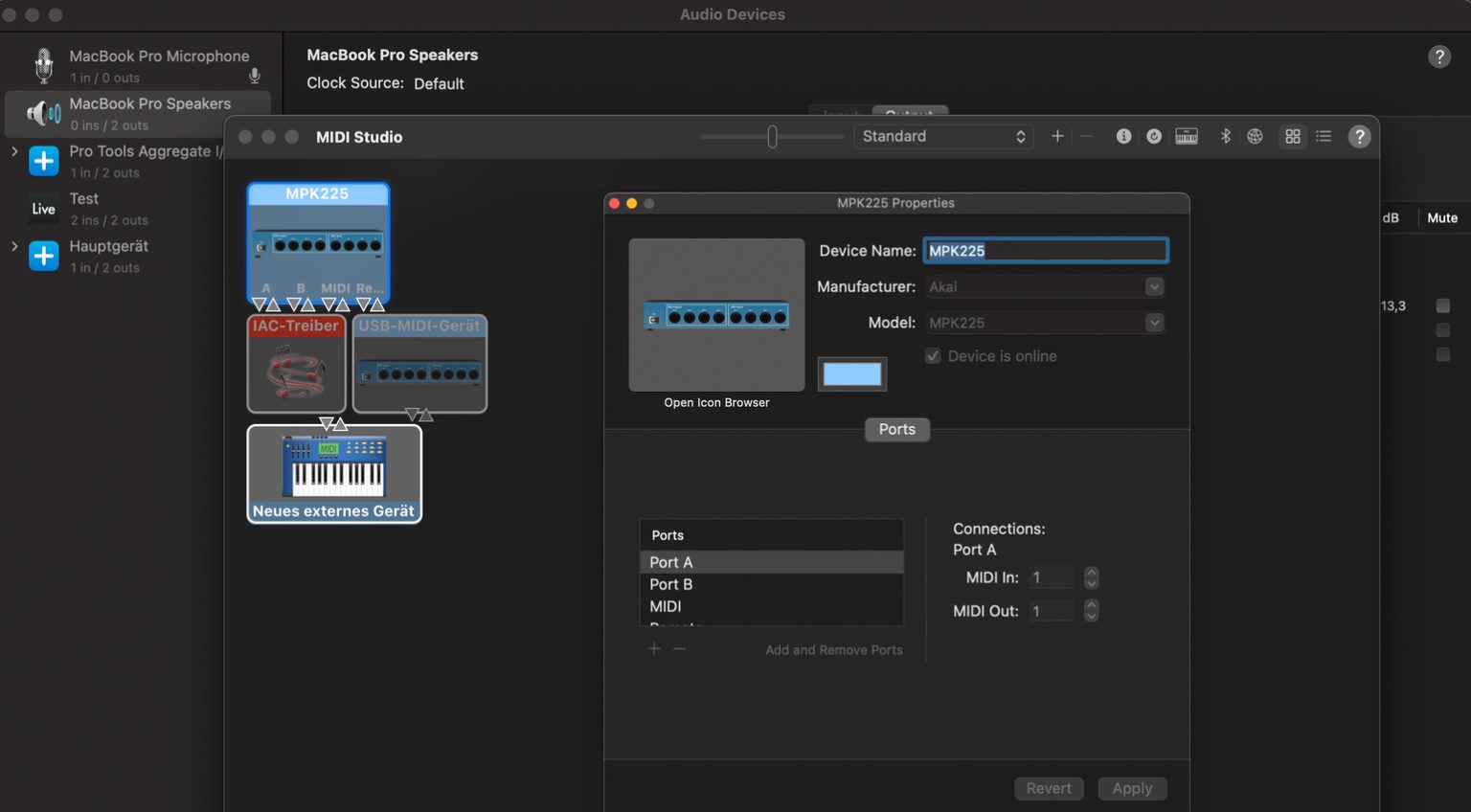Image resolution: width=1471 pixels, height=812 pixels.
Task: Show device info with the info icon
Action: point(1123,136)
